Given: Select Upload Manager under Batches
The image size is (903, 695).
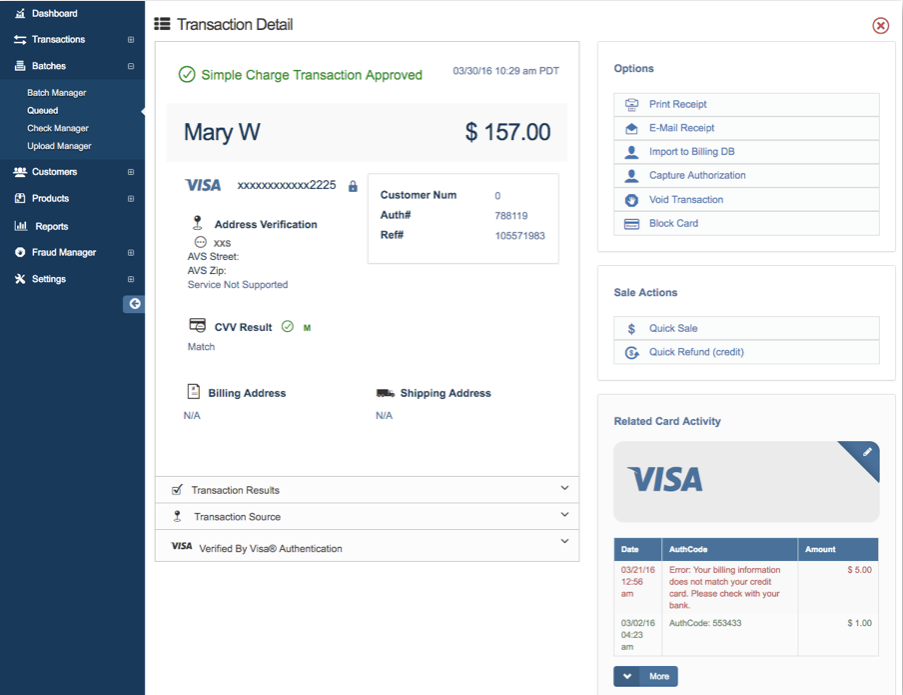Looking at the screenshot, I should click(x=59, y=146).
